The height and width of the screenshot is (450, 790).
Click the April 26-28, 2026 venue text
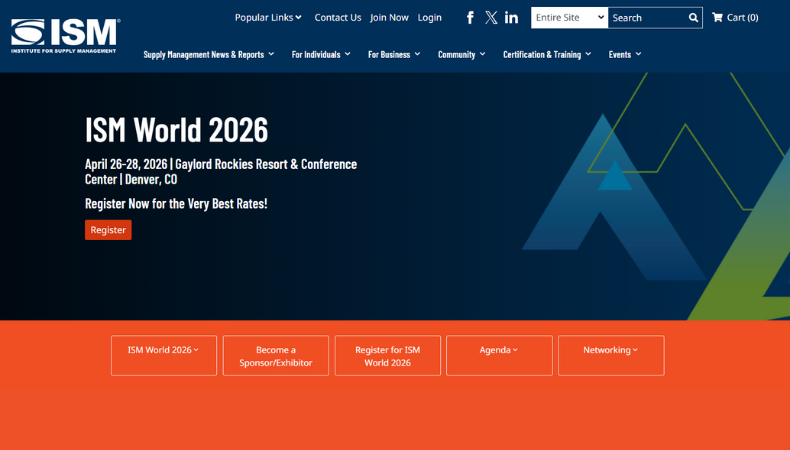(x=221, y=171)
